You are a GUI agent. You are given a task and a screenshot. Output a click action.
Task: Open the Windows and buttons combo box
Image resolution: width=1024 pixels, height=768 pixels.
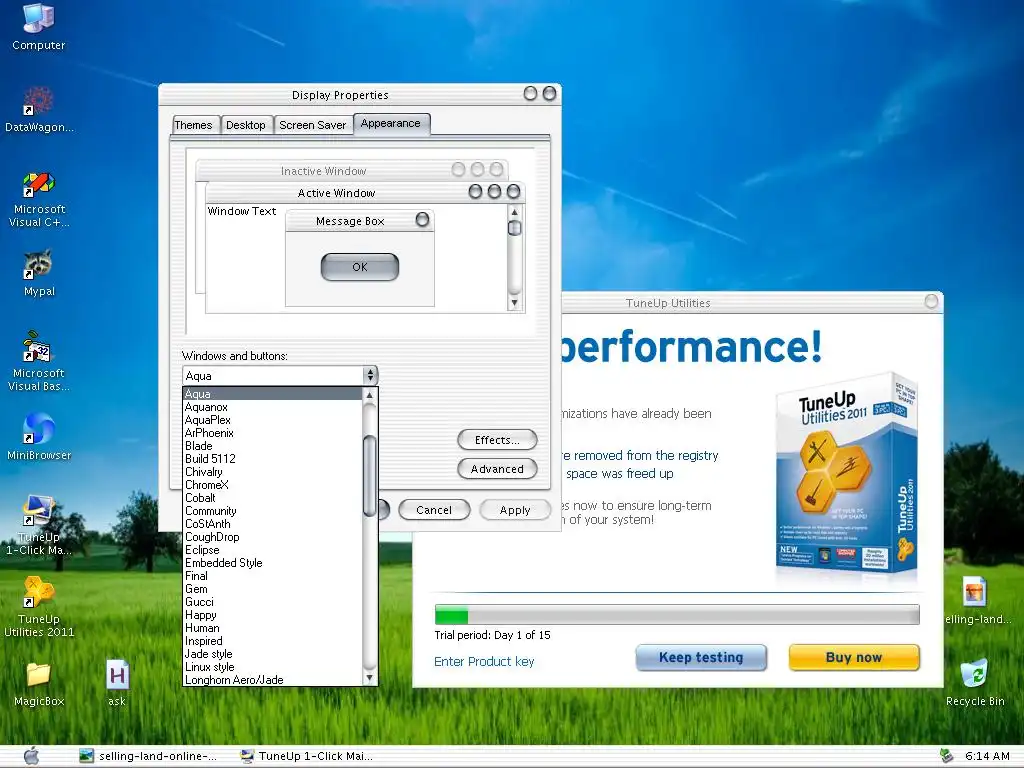click(x=280, y=376)
